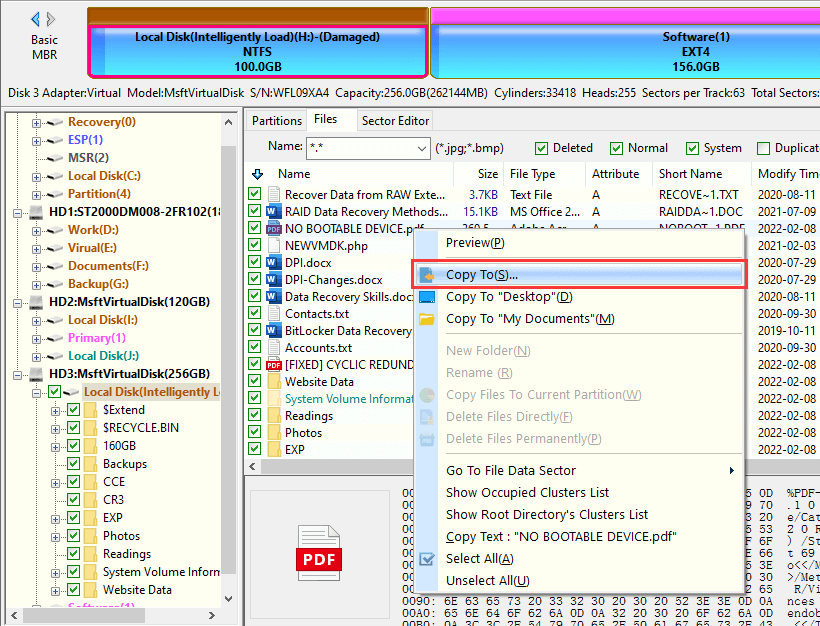Screen dimensions: 820x626
Task: Toggle the Deleted filter checkbox
Action: 542,148
